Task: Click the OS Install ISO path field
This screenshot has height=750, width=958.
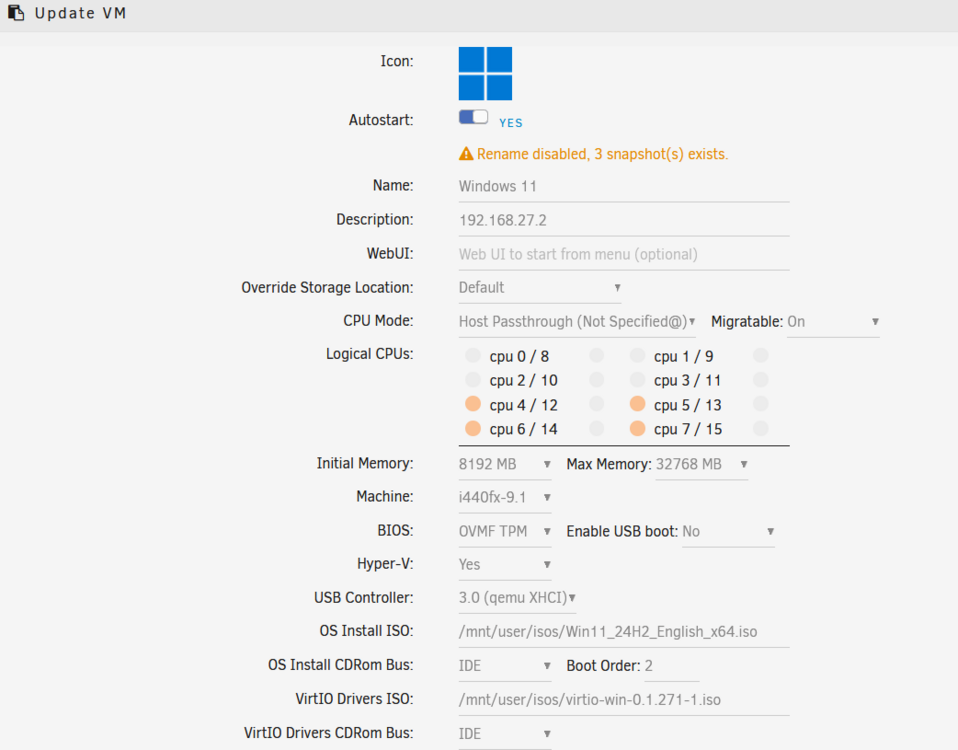Action: (x=624, y=632)
